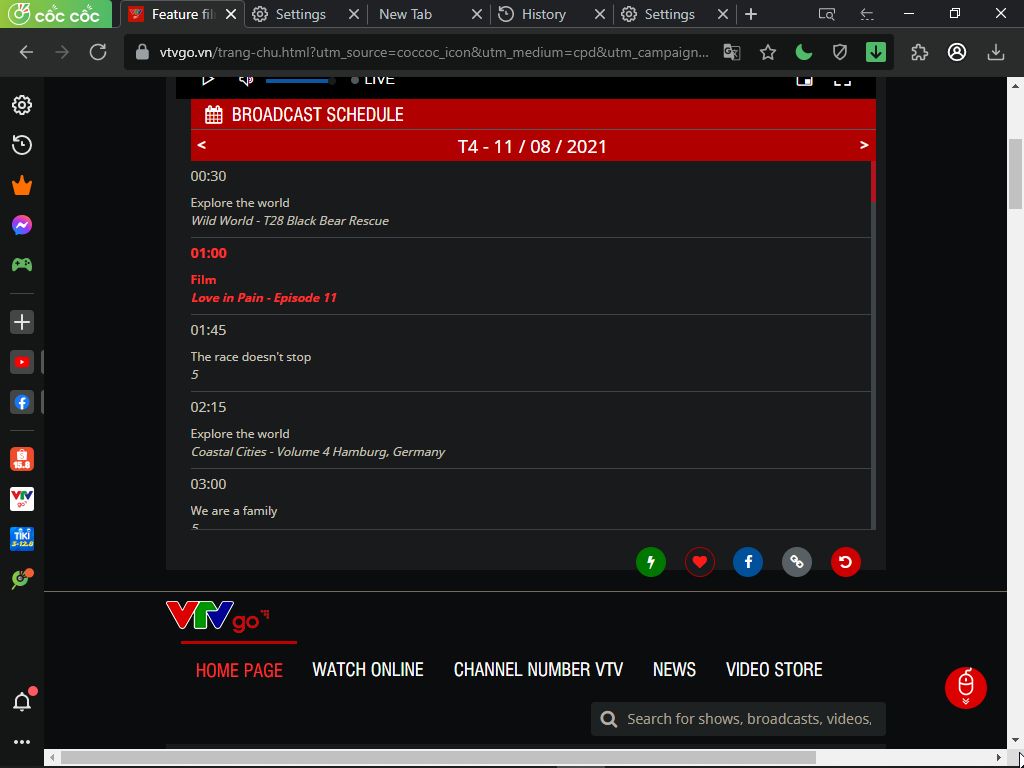Copy link with gray chain button

click(x=797, y=562)
